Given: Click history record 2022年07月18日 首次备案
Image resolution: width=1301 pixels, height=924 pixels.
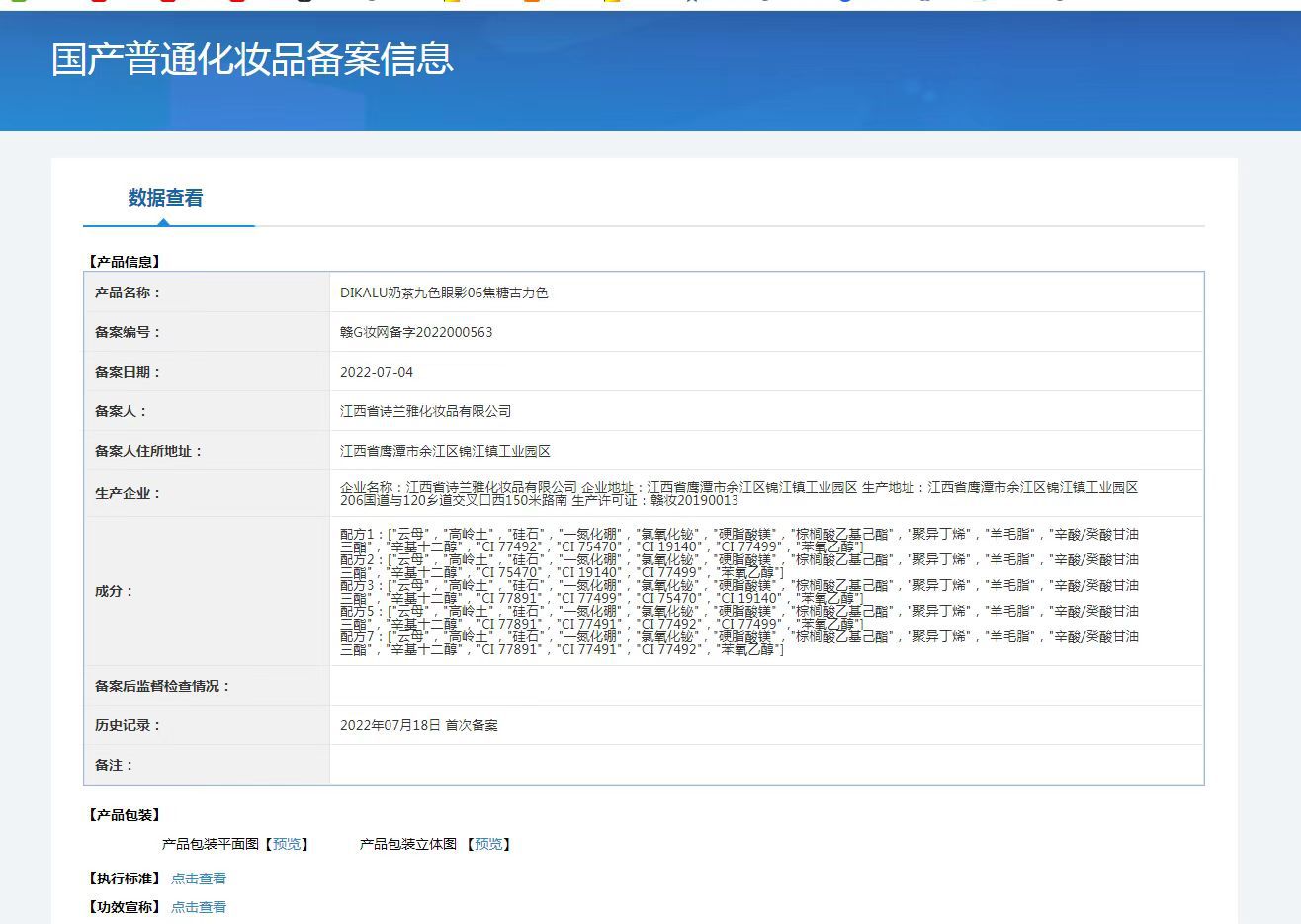Looking at the screenshot, I should point(419,725).
